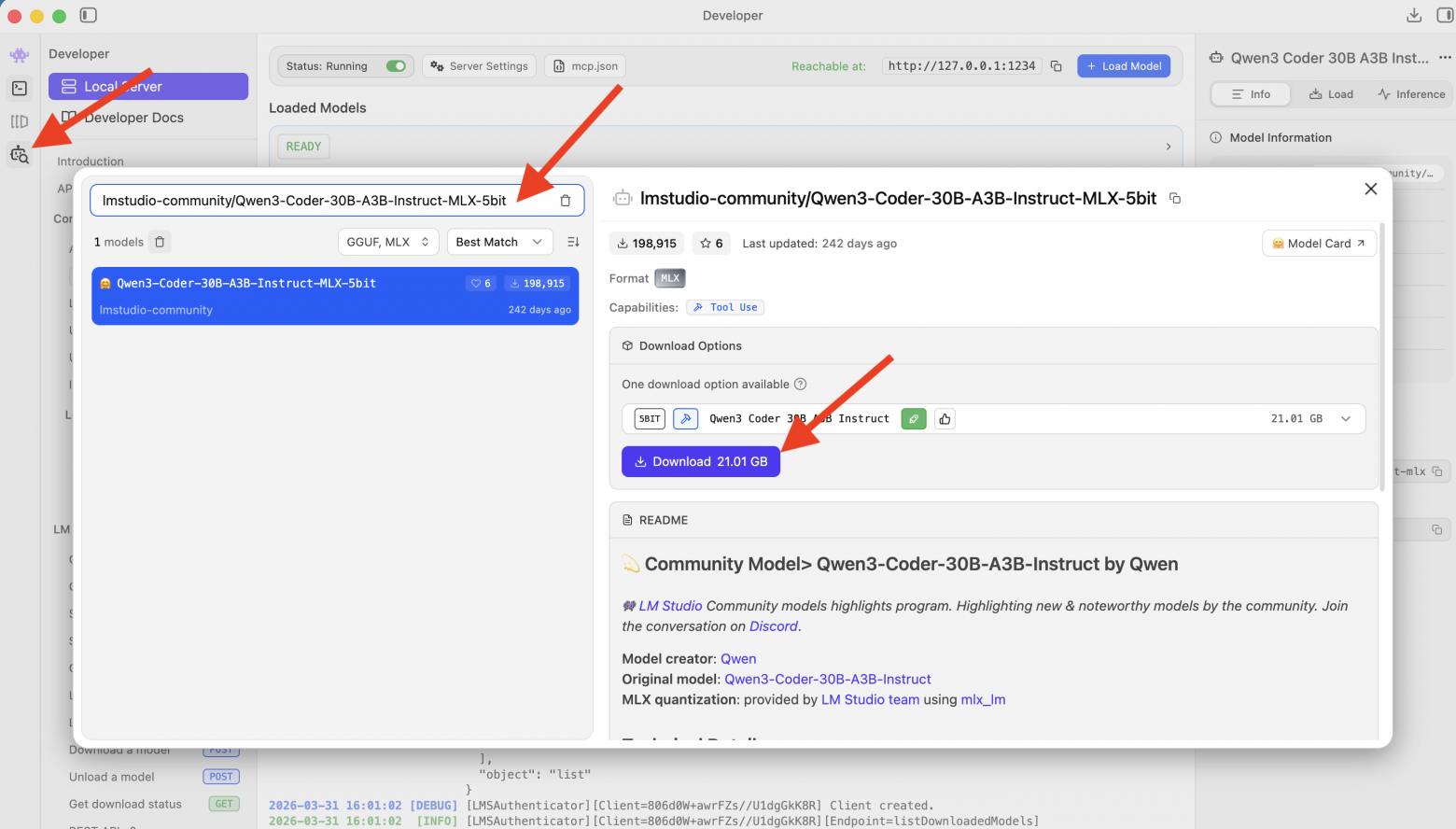Open the model search sidebar icon
Image resolution: width=1456 pixels, height=829 pixels.
click(20, 155)
